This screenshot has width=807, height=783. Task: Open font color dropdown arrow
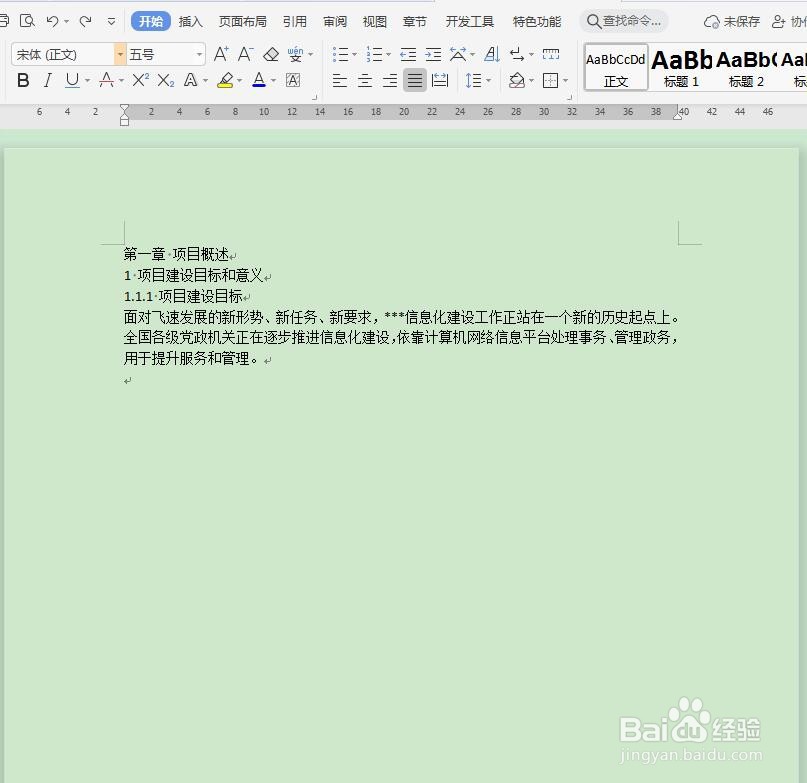coord(273,81)
